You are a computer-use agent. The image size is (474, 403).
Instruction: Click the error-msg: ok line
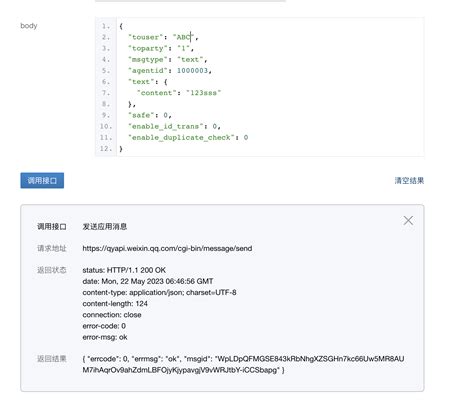point(105,337)
